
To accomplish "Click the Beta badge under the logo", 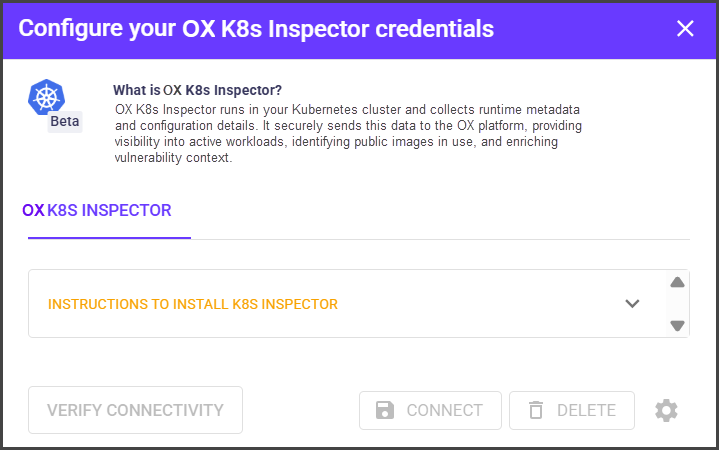I will pyautogui.click(x=65, y=122).
